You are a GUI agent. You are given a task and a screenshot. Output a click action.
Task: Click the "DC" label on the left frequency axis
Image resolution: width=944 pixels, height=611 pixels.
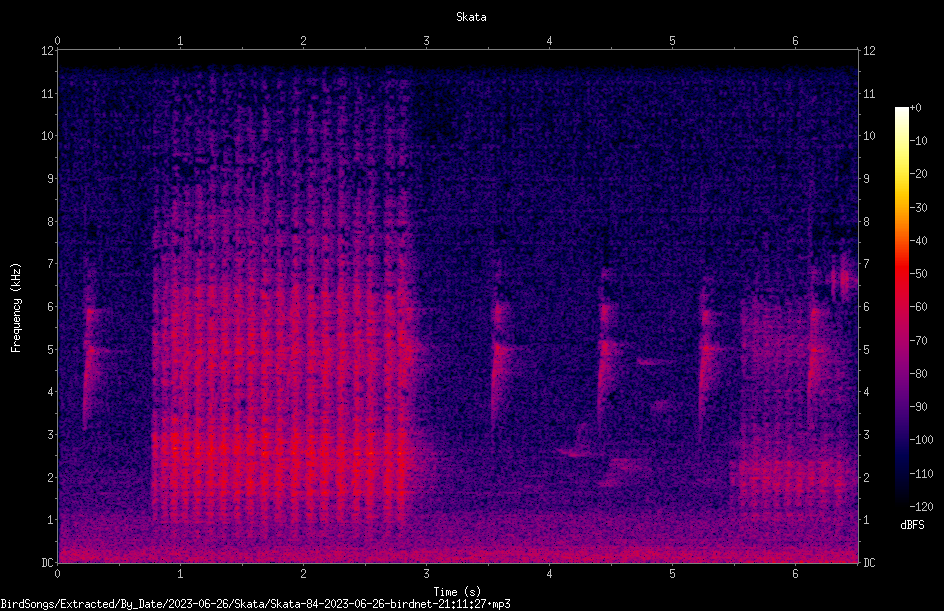[x=48, y=563]
